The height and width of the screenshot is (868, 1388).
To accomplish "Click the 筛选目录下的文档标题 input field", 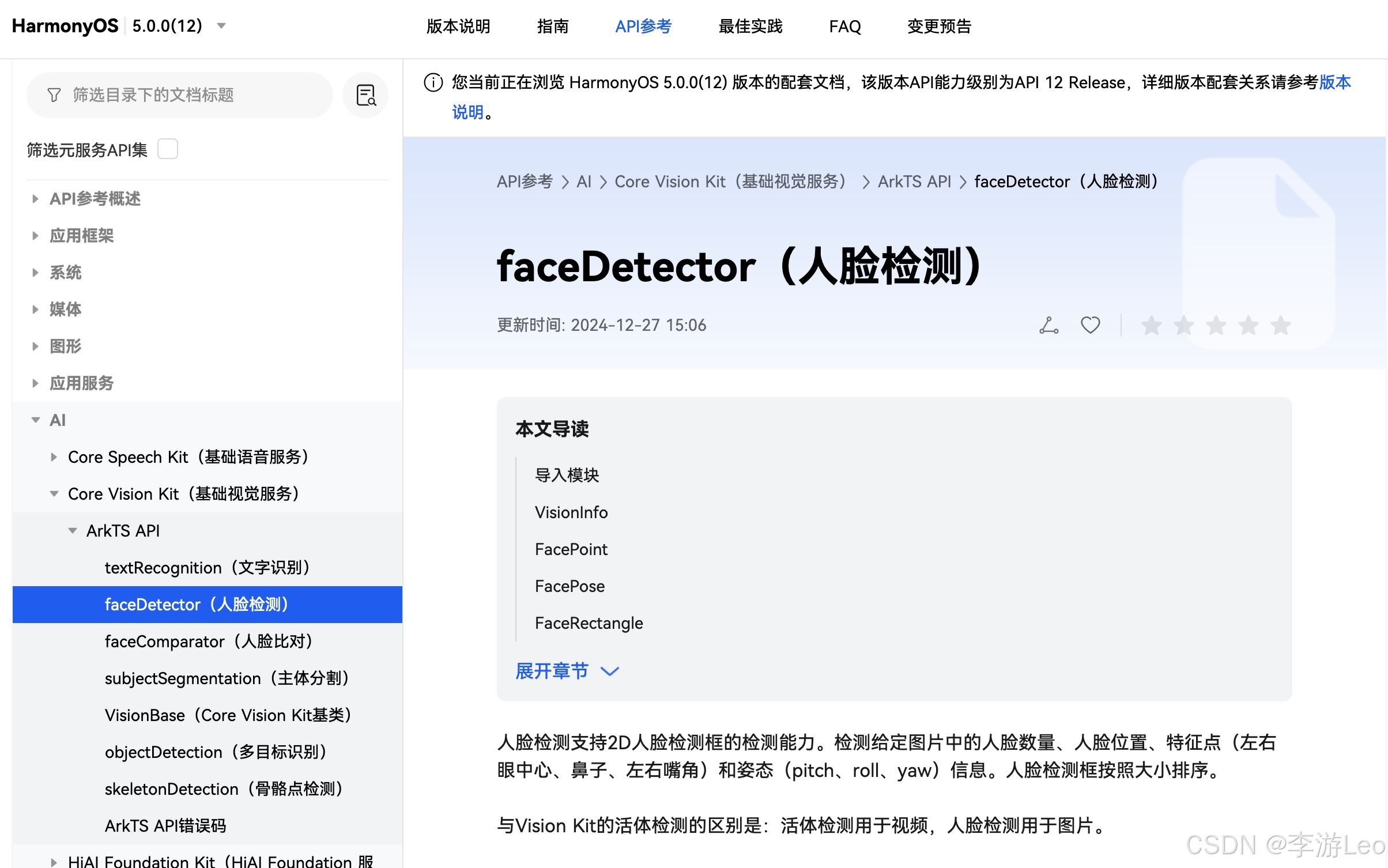I will pyautogui.click(x=173, y=95).
